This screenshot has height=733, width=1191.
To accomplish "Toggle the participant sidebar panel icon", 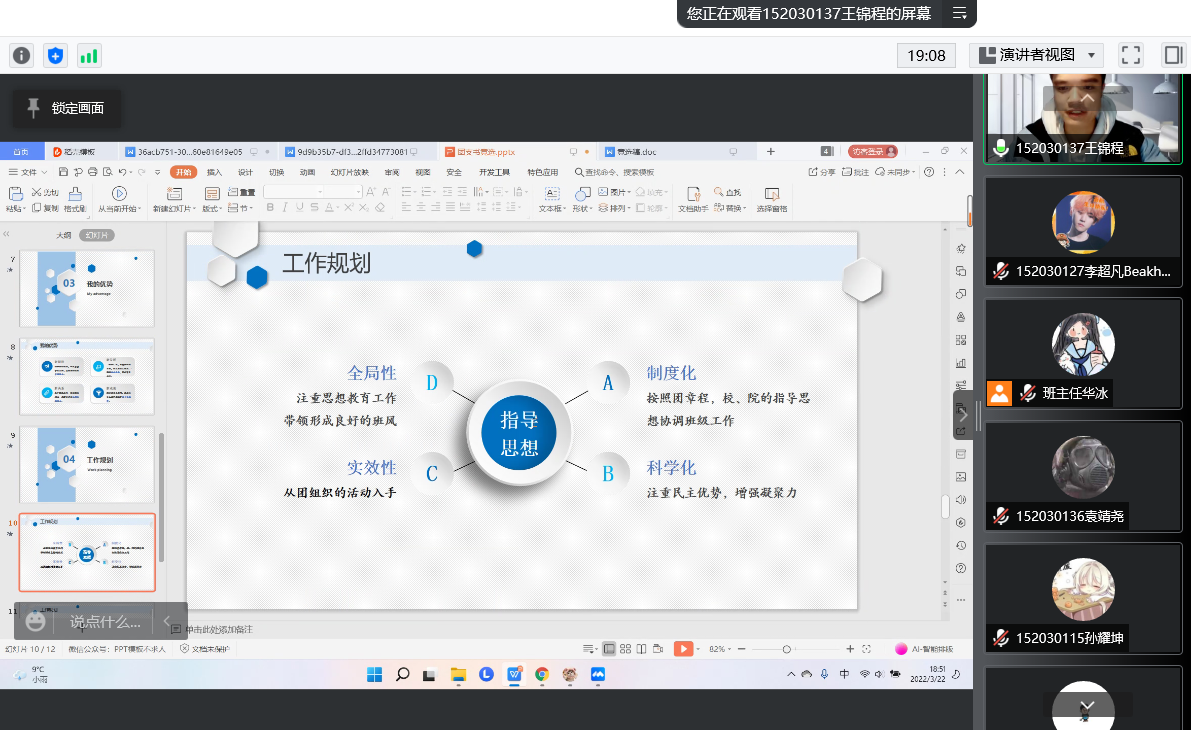I will 1172,55.
